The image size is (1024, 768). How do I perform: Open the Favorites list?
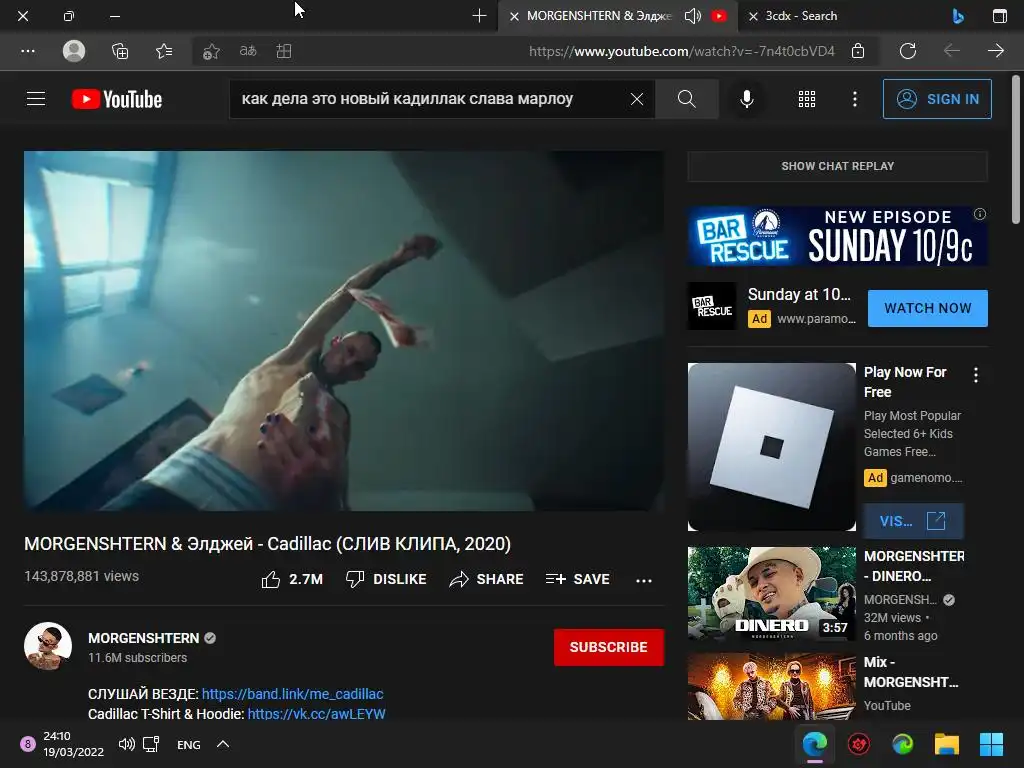(165, 51)
